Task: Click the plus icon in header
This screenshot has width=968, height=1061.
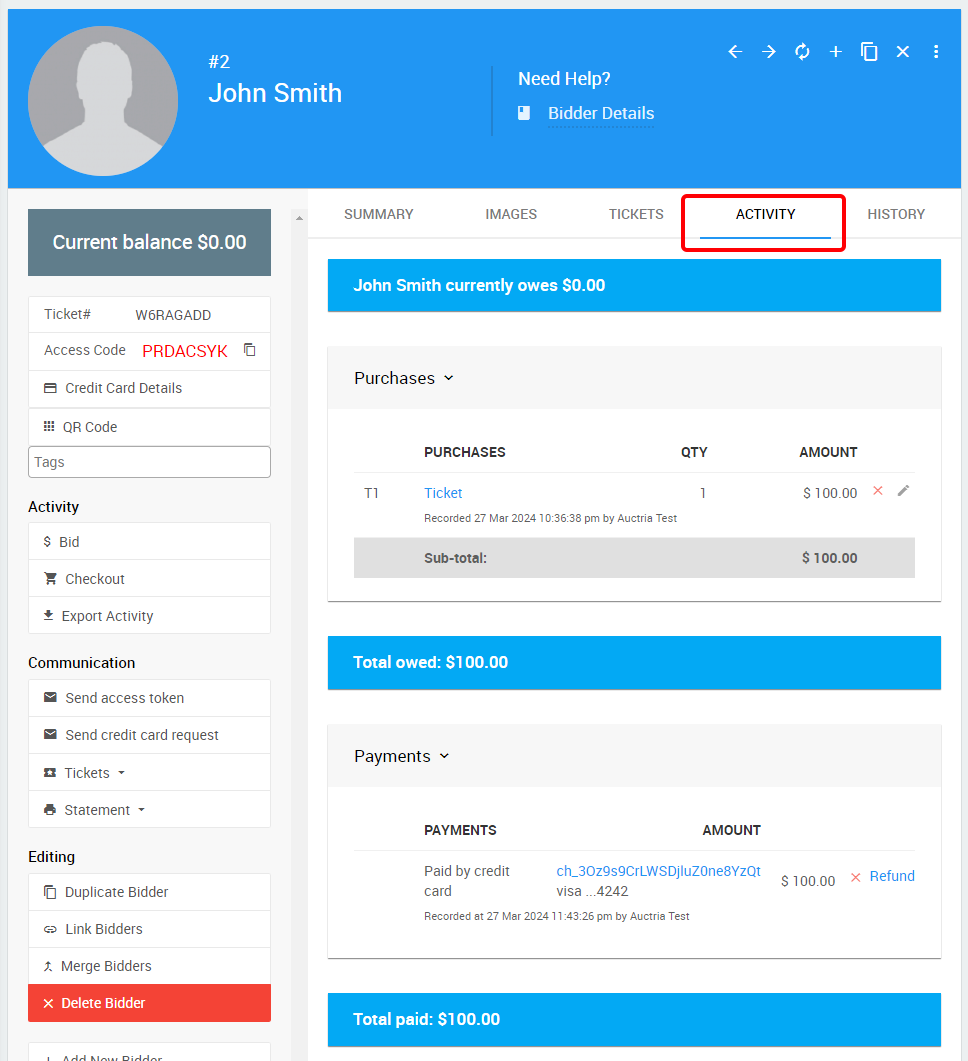Action: 836,52
